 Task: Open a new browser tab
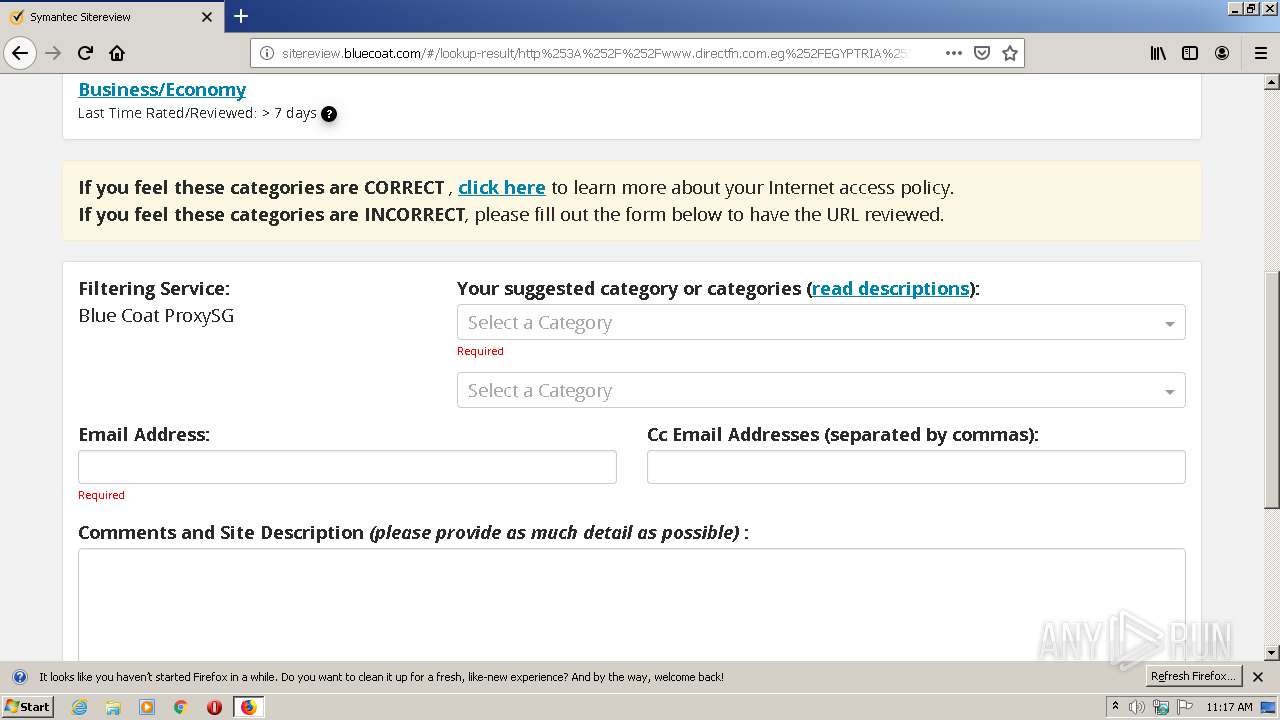241,16
